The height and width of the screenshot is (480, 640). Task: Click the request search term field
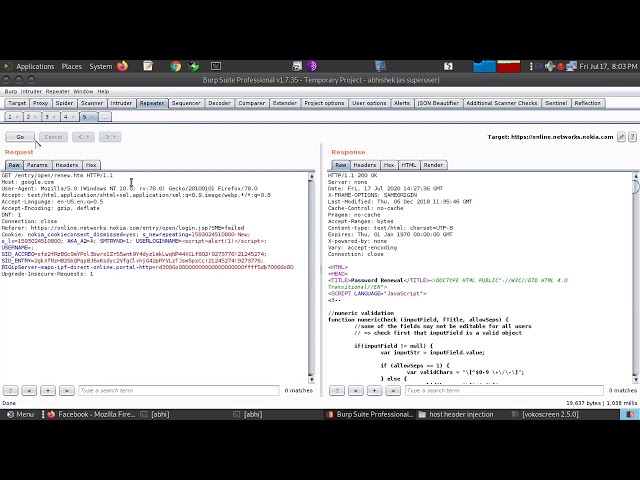click(x=179, y=391)
